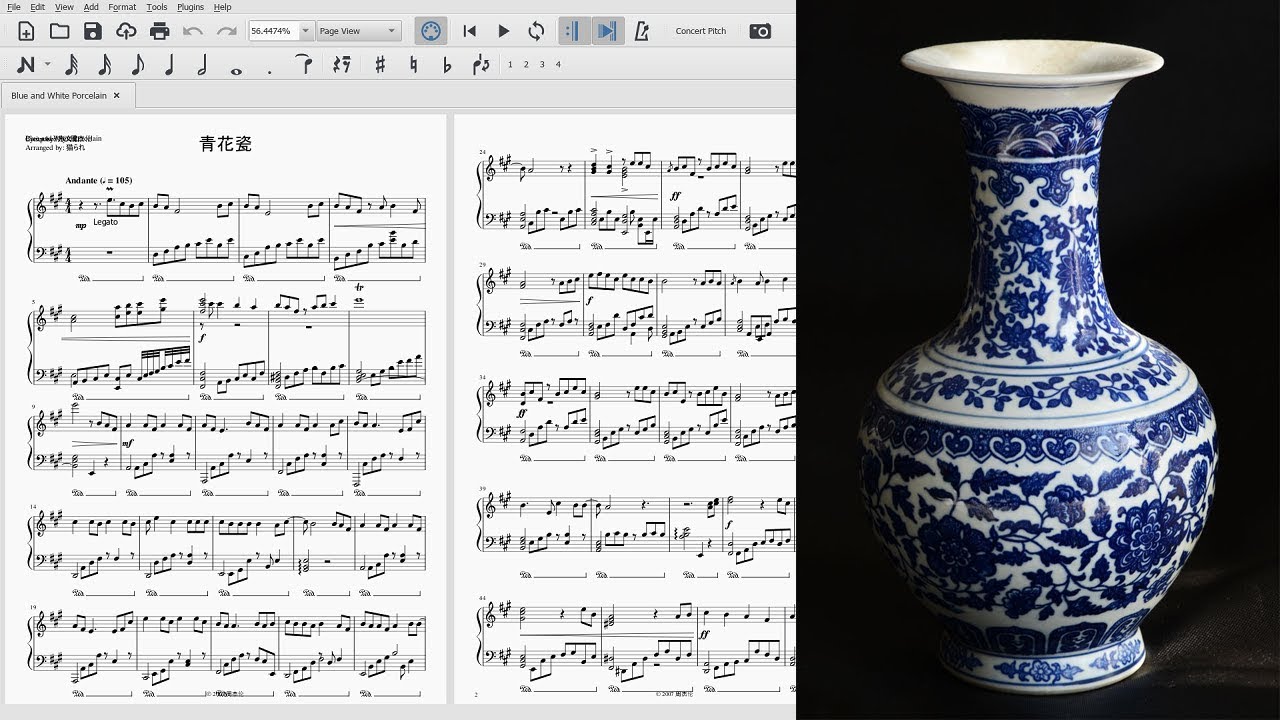Viewport: 1280px width, 720px height.
Task: Toggle Concert Pitch button
Action: 701,31
